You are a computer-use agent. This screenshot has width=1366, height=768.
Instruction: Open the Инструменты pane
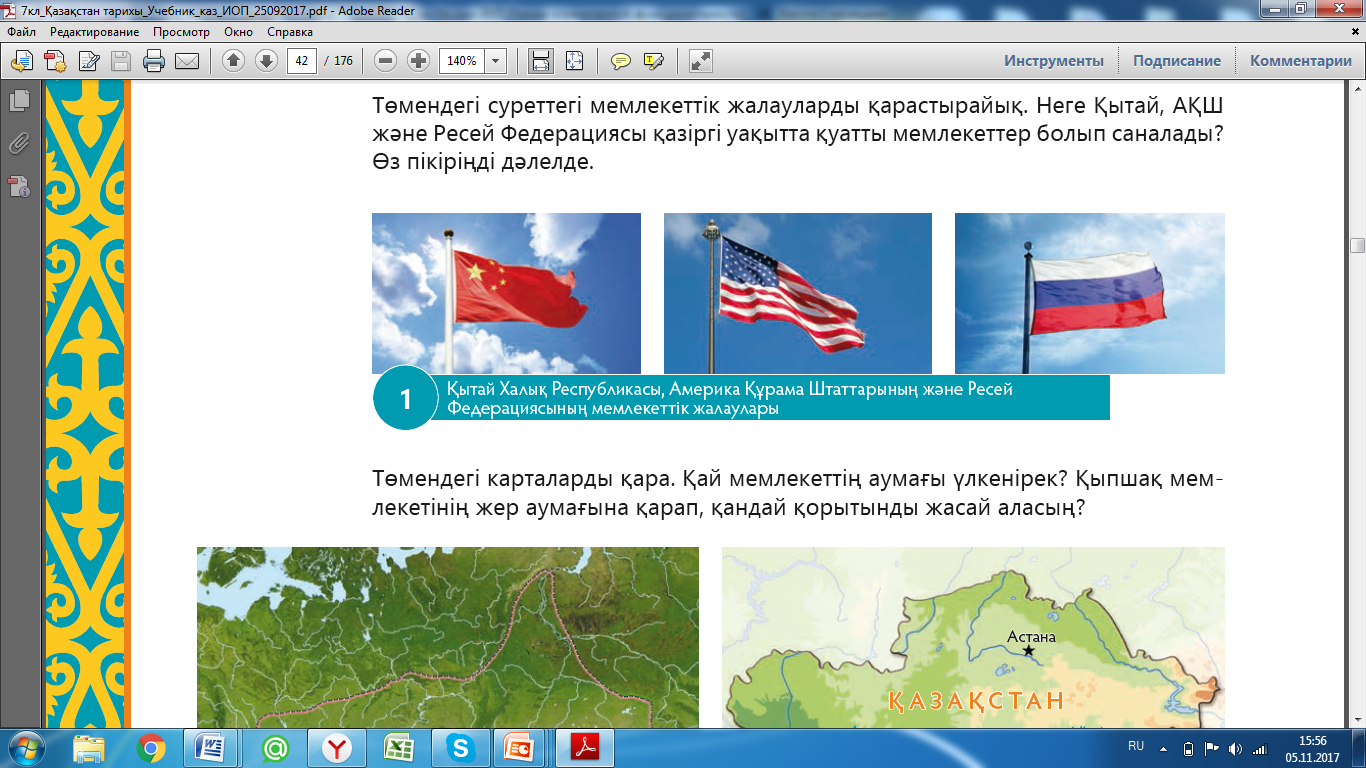[1054, 61]
